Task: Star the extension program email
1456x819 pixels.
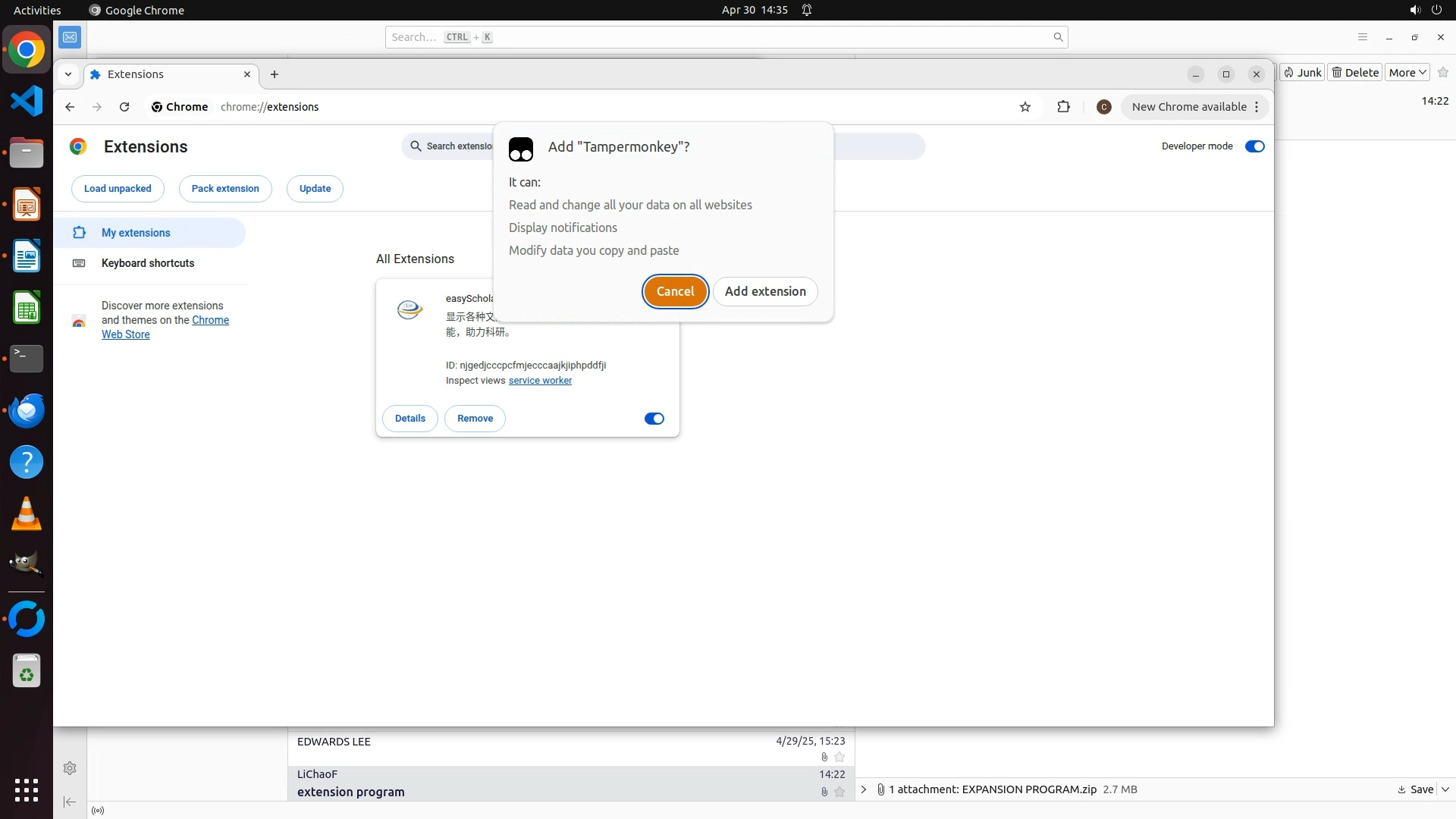Action: (839, 792)
